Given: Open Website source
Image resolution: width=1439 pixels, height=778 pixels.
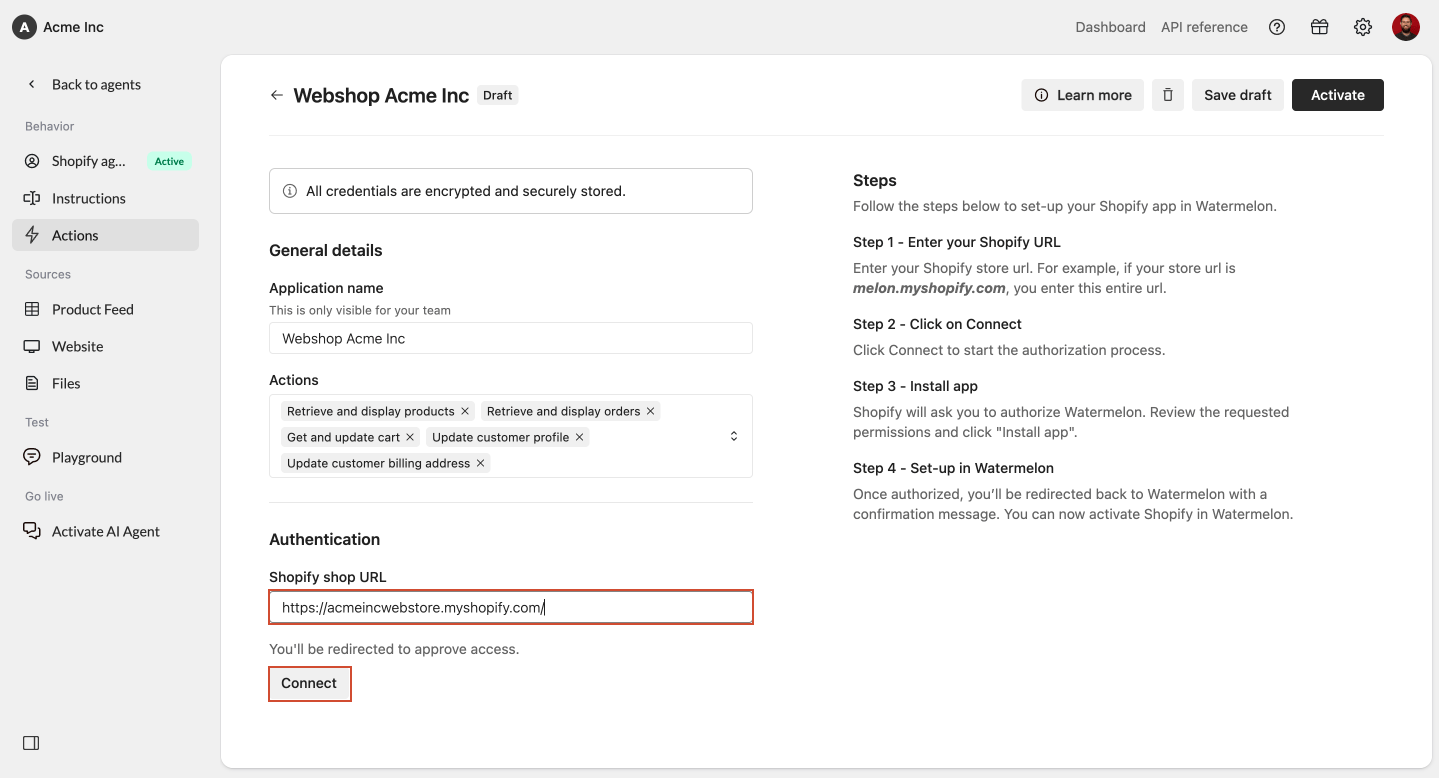Looking at the screenshot, I should (106, 346).
